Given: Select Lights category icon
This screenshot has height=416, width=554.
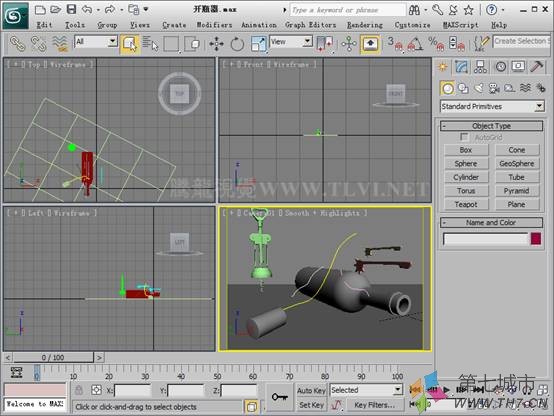Looking at the screenshot, I should [x=479, y=88].
